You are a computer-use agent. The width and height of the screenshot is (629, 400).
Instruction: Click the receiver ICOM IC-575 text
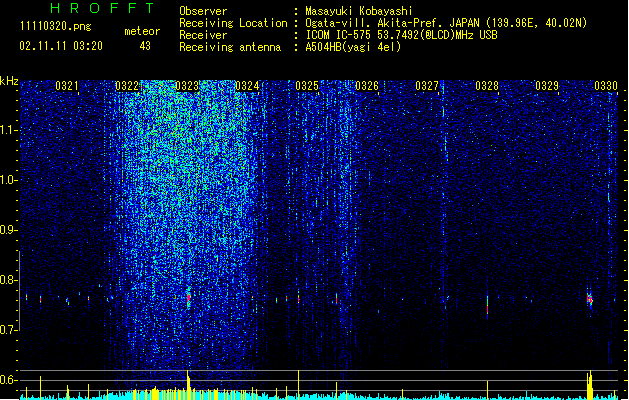402,35
